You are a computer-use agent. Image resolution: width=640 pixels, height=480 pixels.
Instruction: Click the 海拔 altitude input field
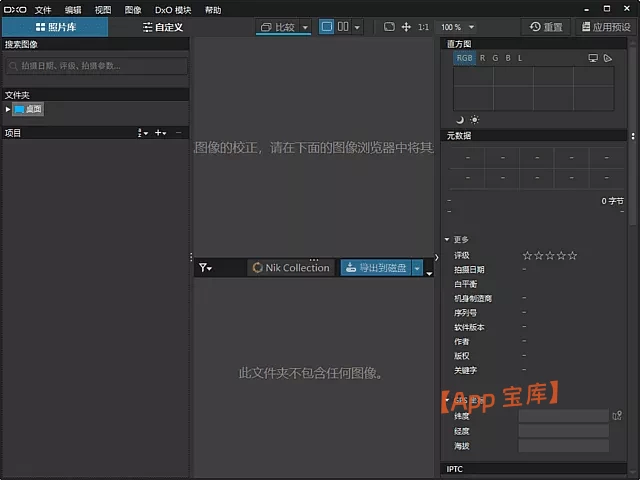pyautogui.click(x=563, y=446)
